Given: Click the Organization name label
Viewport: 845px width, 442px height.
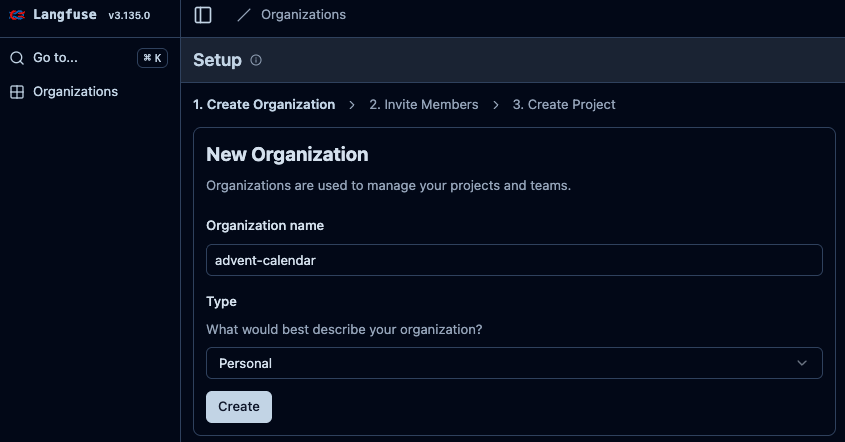Looking at the screenshot, I should click(x=265, y=225).
